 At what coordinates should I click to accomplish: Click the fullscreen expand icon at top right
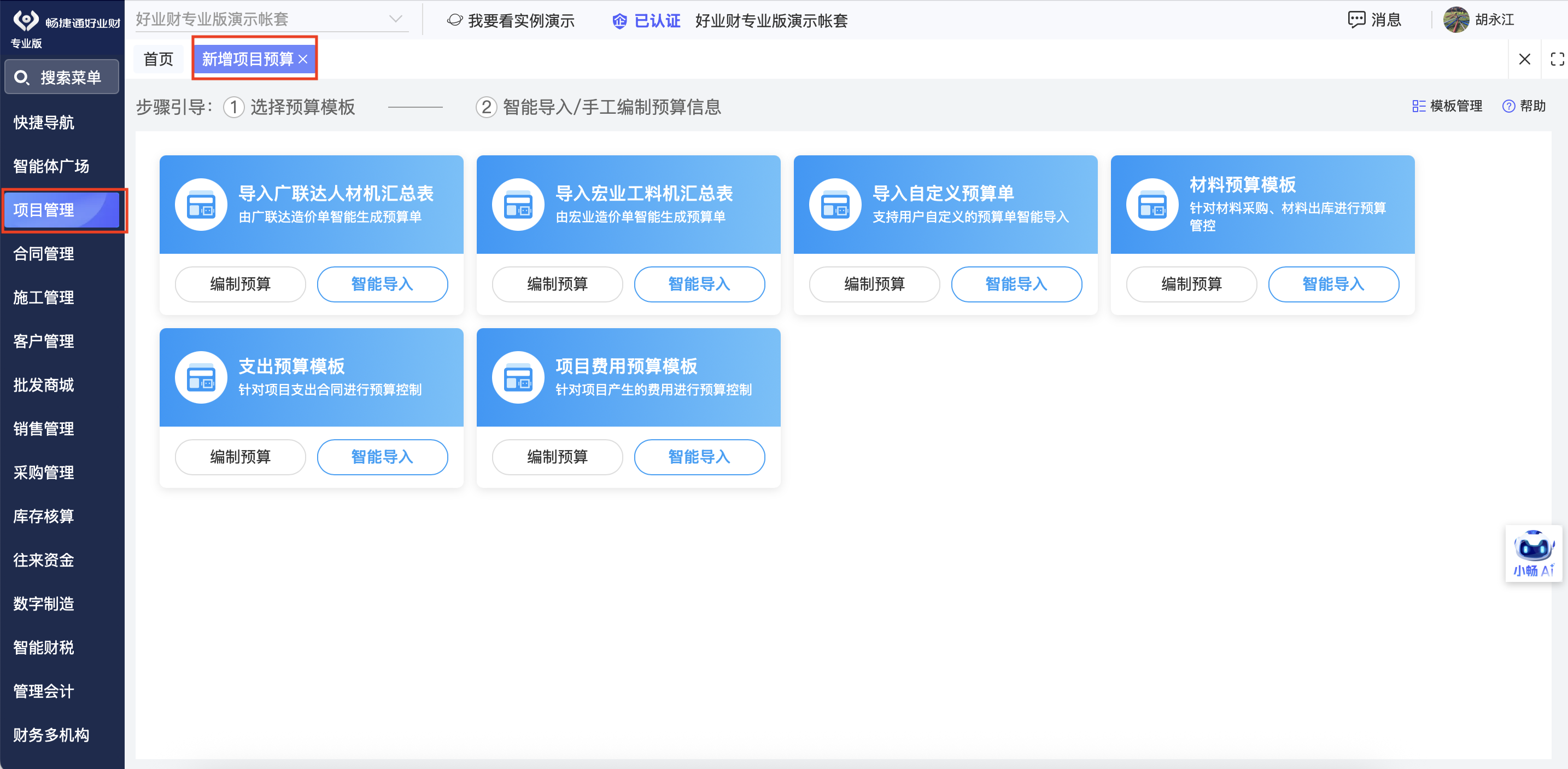(1557, 59)
